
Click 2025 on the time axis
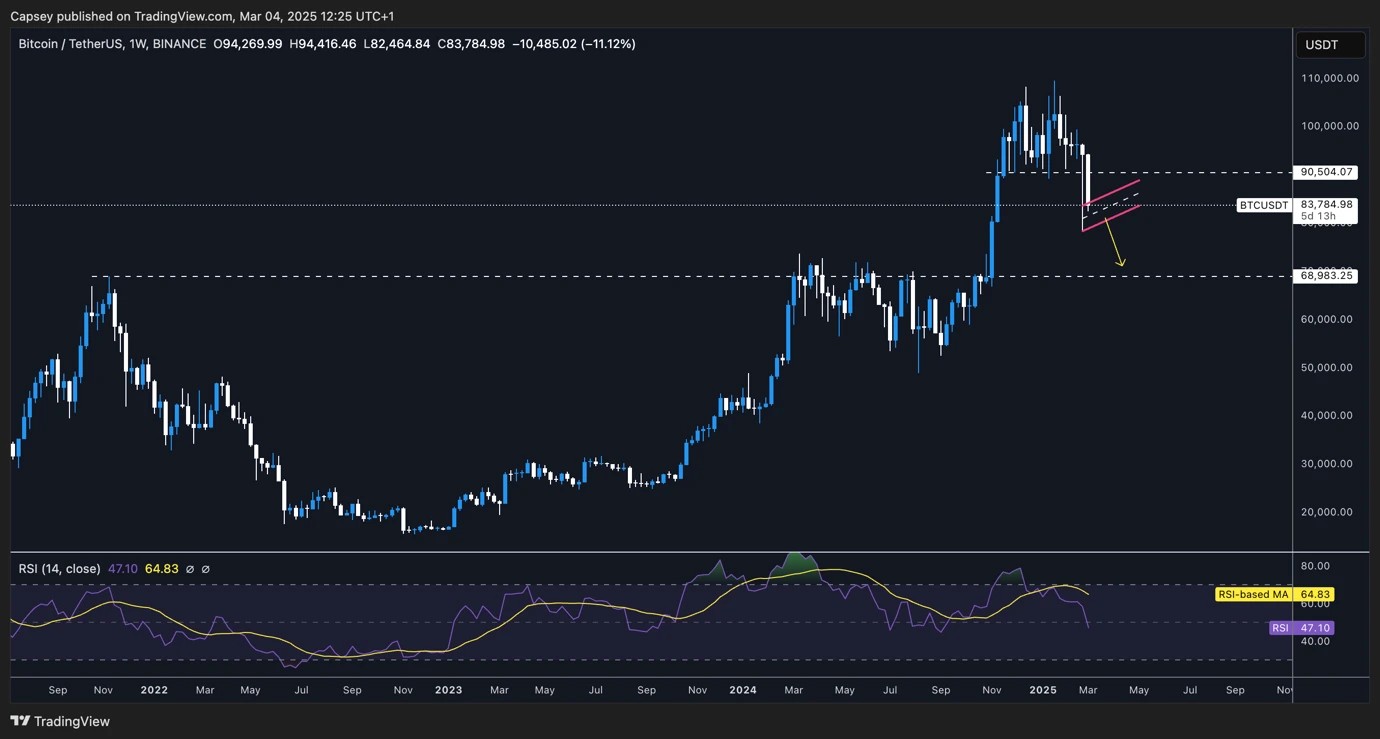click(1043, 690)
